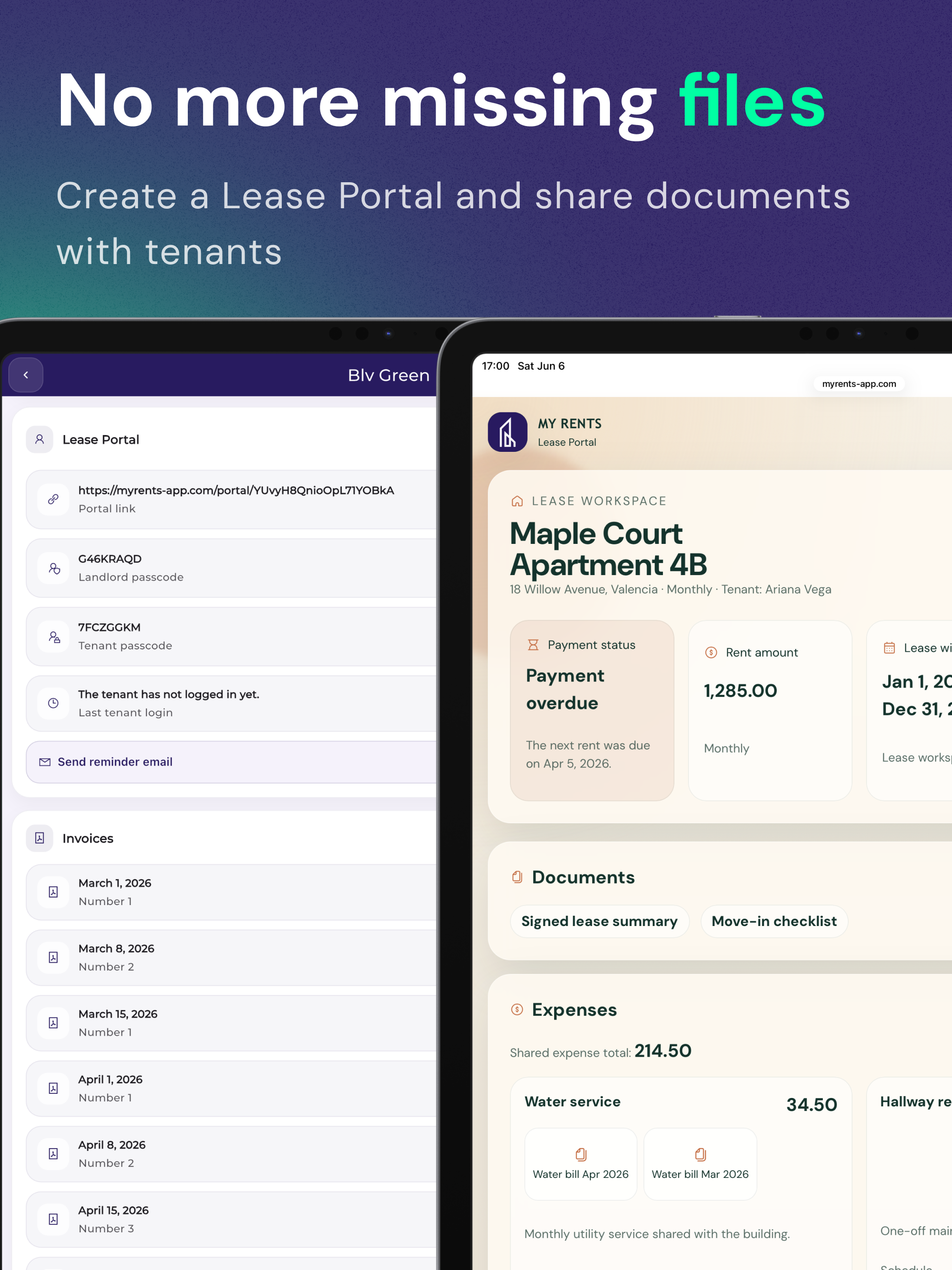
Task: Click the Documents section icon
Action: (x=517, y=877)
